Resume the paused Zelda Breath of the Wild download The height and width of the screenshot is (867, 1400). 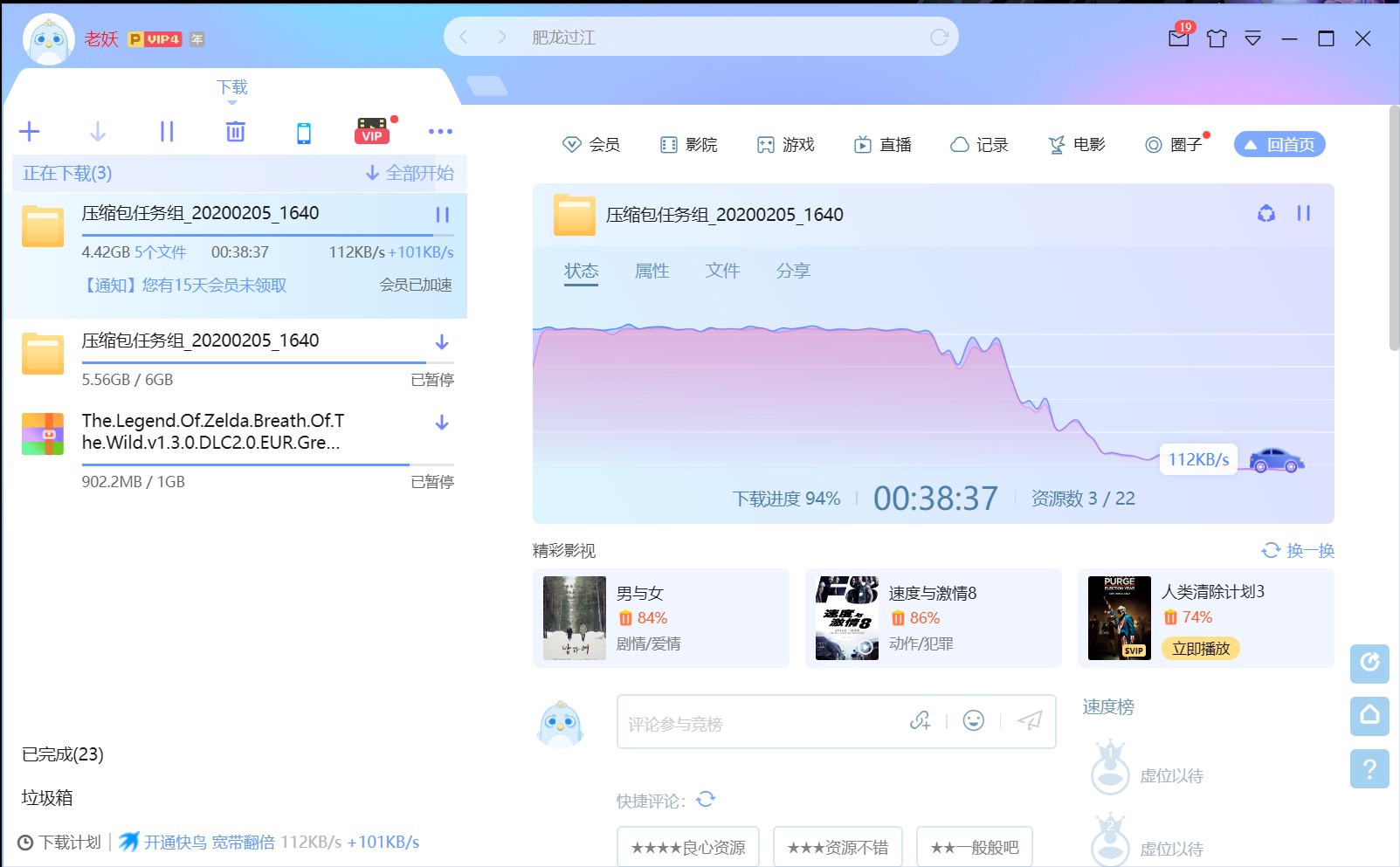(442, 423)
